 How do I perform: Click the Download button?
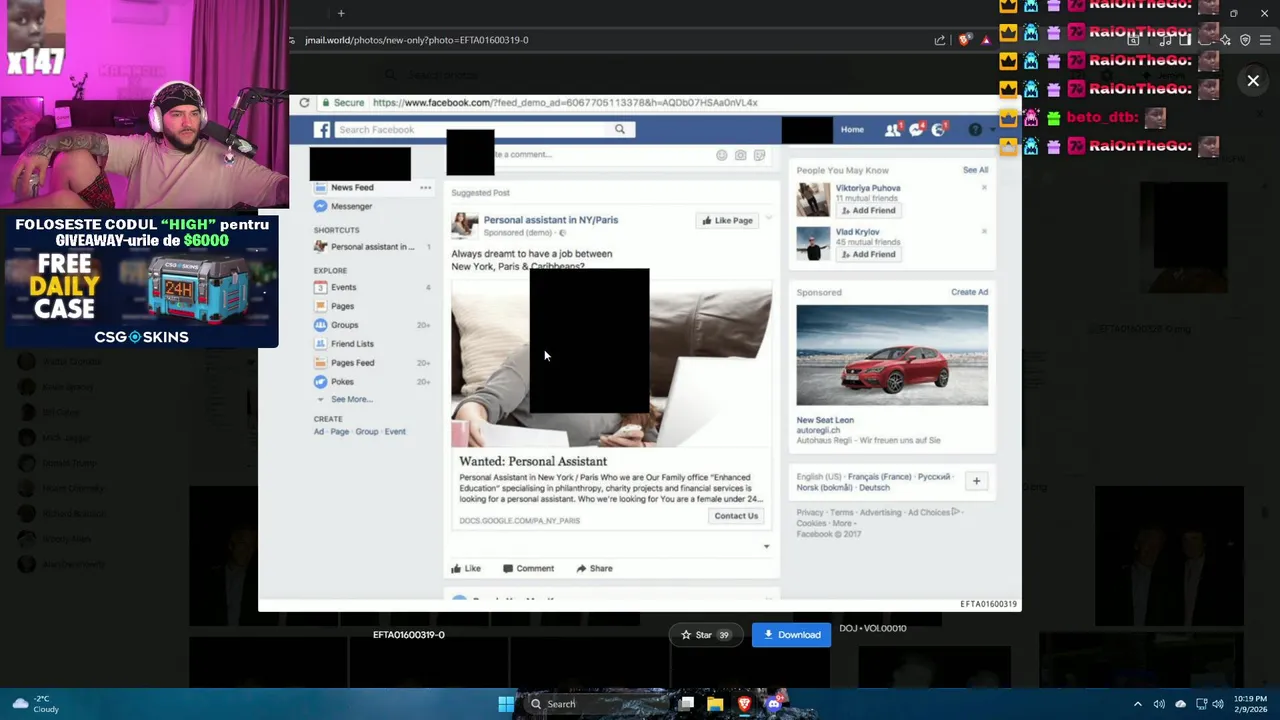(x=791, y=635)
